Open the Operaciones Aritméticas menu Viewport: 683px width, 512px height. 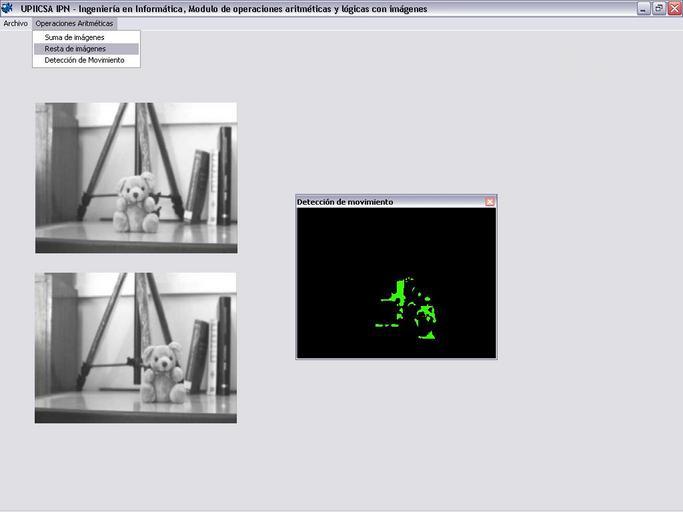74,24
